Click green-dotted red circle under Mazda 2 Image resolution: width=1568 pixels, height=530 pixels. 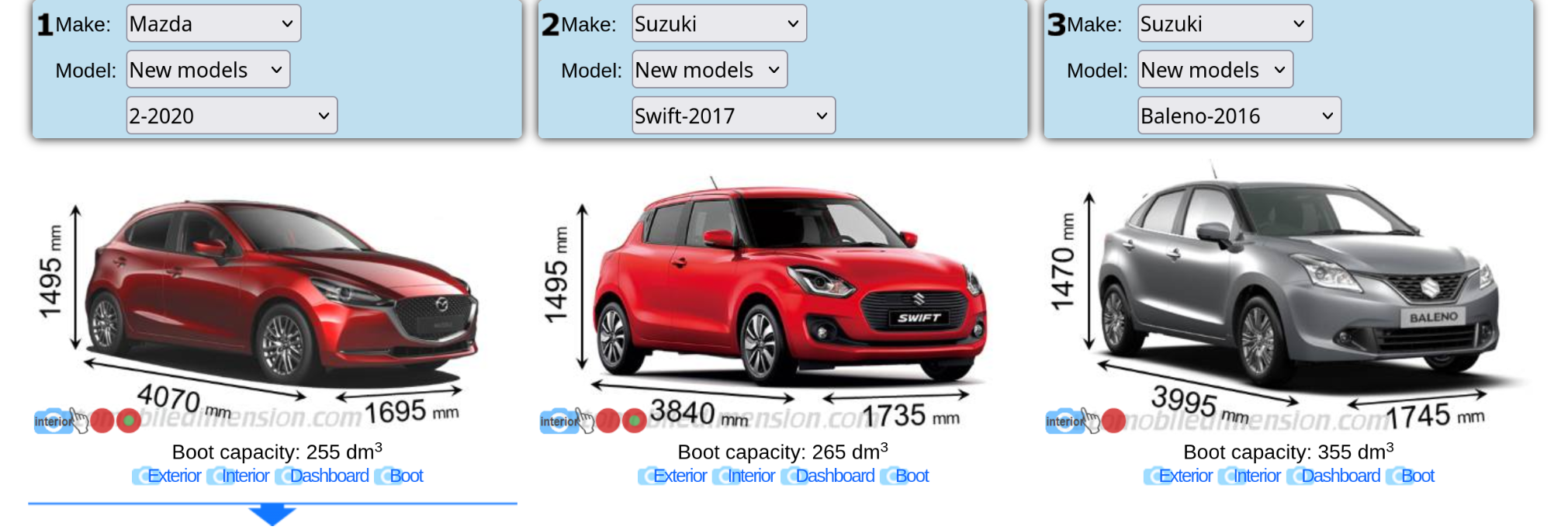pos(129,421)
